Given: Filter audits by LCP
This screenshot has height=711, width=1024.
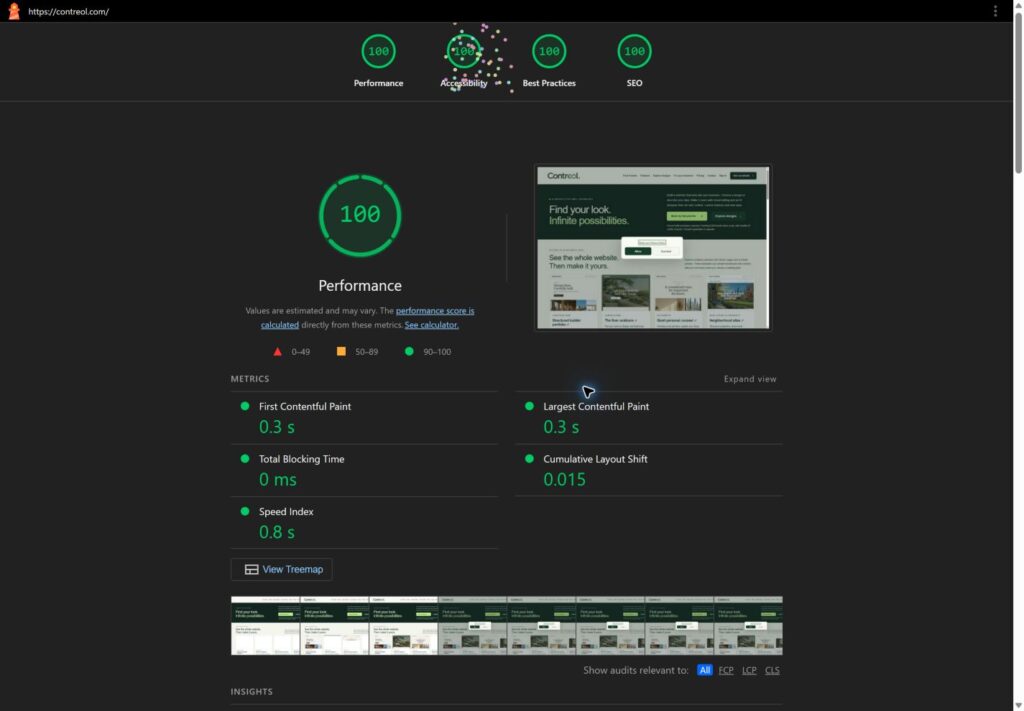Looking at the screenshot, I should [x=749, y=670].
